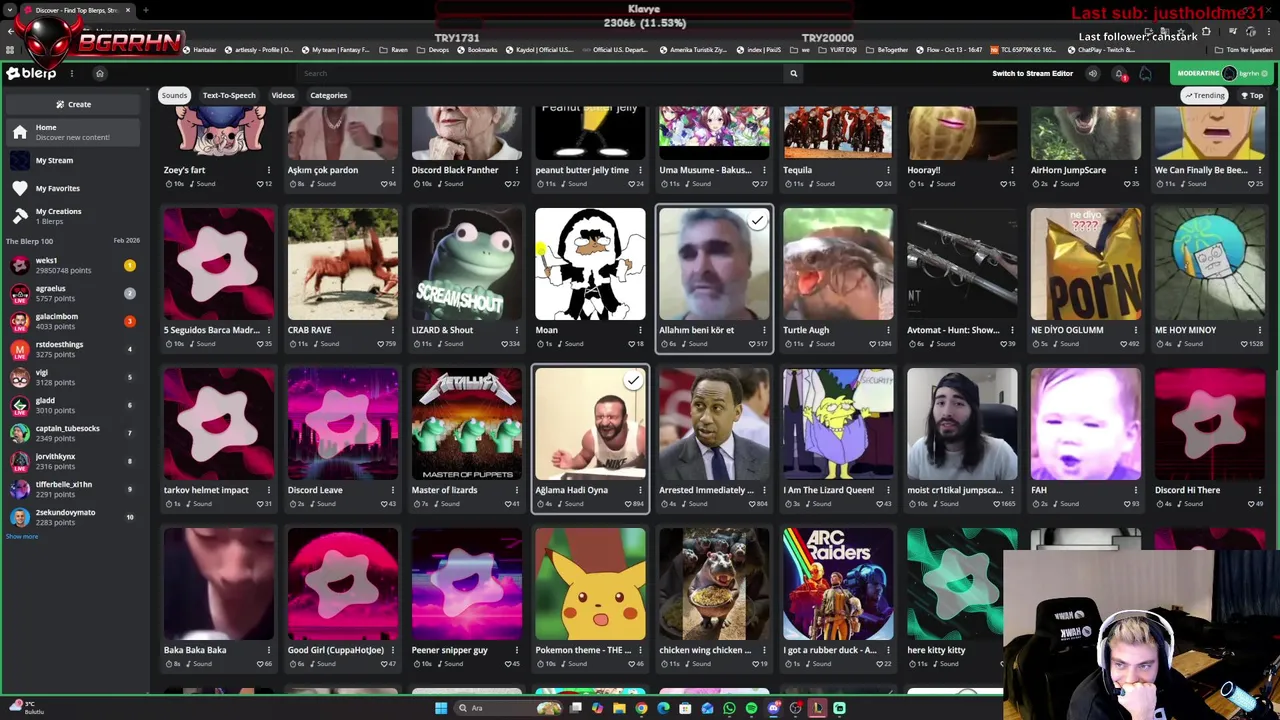Click Switch to Stream Editor

tap(1032, 73)
